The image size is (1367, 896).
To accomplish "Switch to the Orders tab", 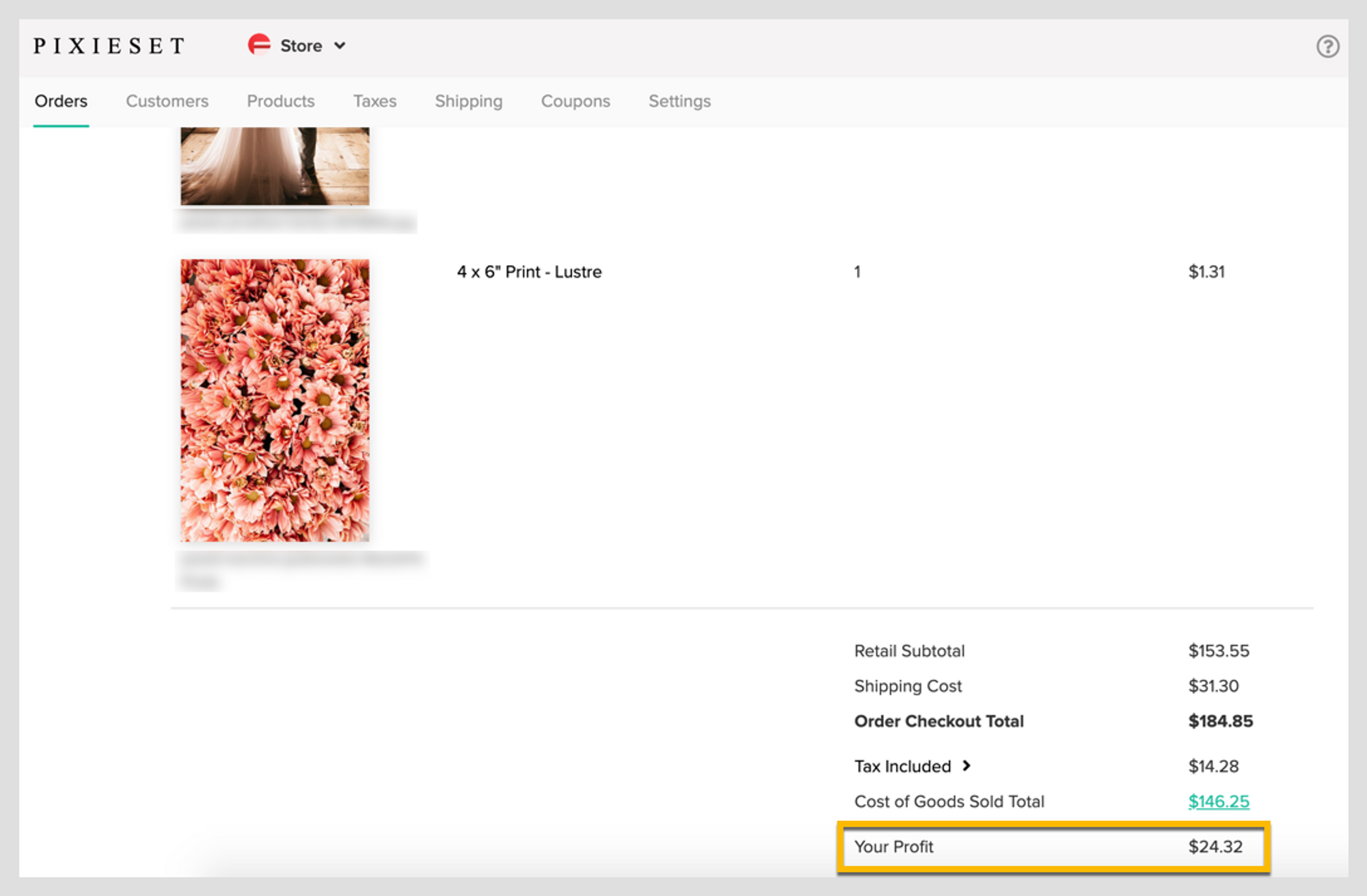I will click(x=61, y=101).
